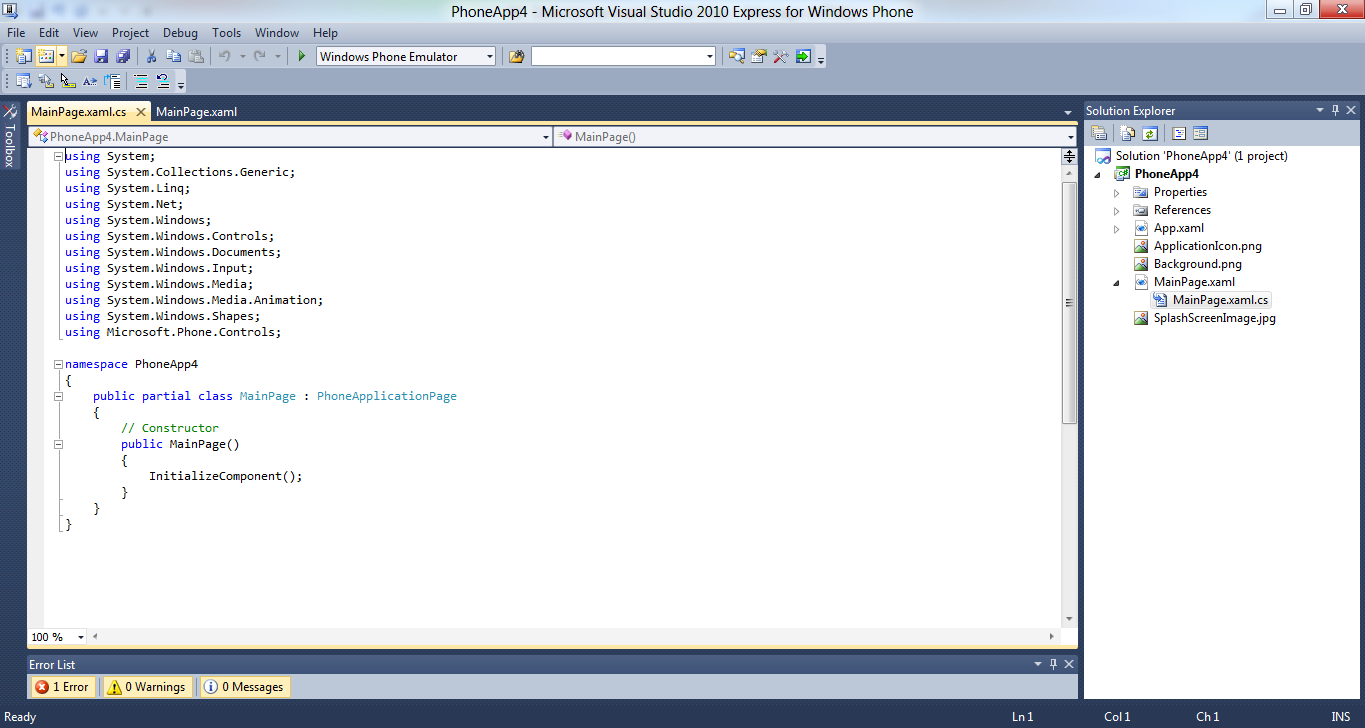Image resolution: width=1365 pixels, height=728 pixels.
Task: Click the Open File folder icon
Action: tap(79, 57)
